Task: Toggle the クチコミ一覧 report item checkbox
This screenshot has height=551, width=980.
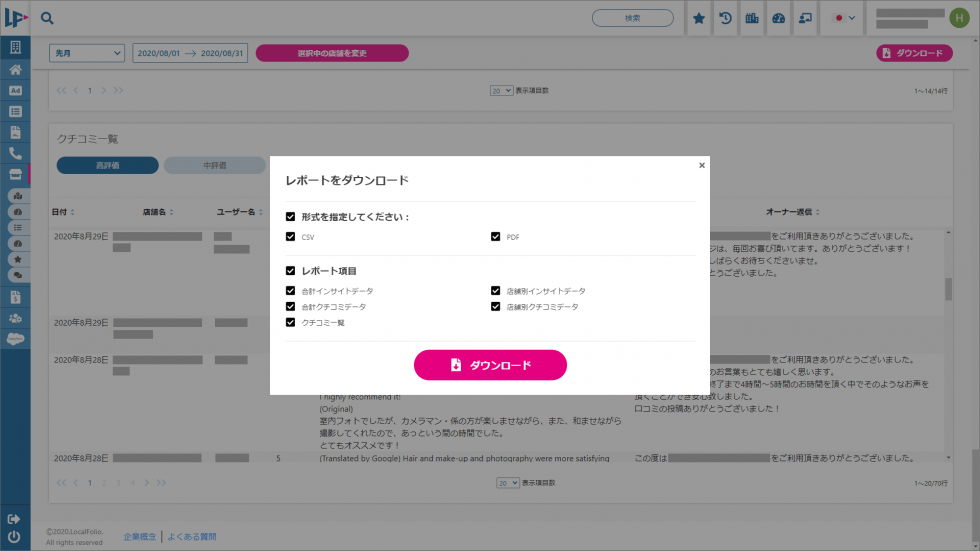Action: [x=291, y=323]
